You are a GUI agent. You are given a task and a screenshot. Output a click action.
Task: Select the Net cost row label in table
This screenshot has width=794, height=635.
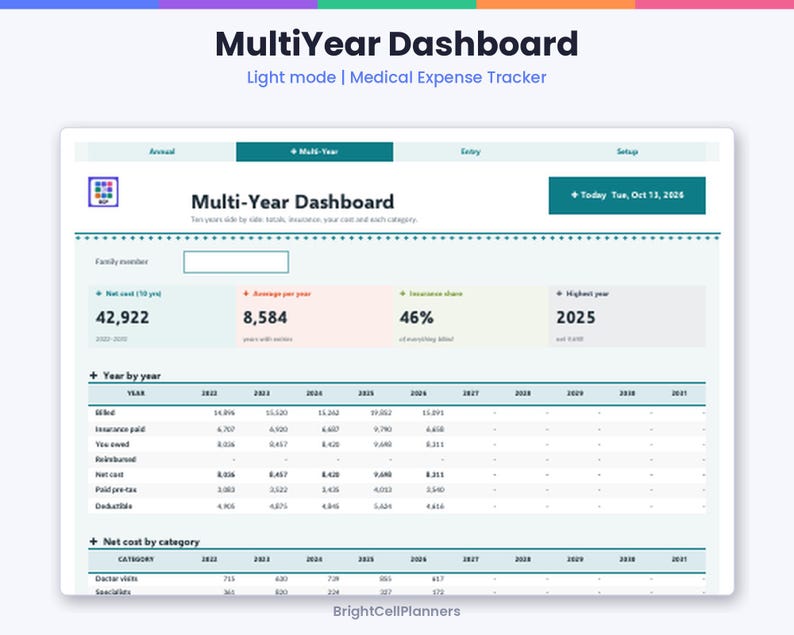point(109,474)
